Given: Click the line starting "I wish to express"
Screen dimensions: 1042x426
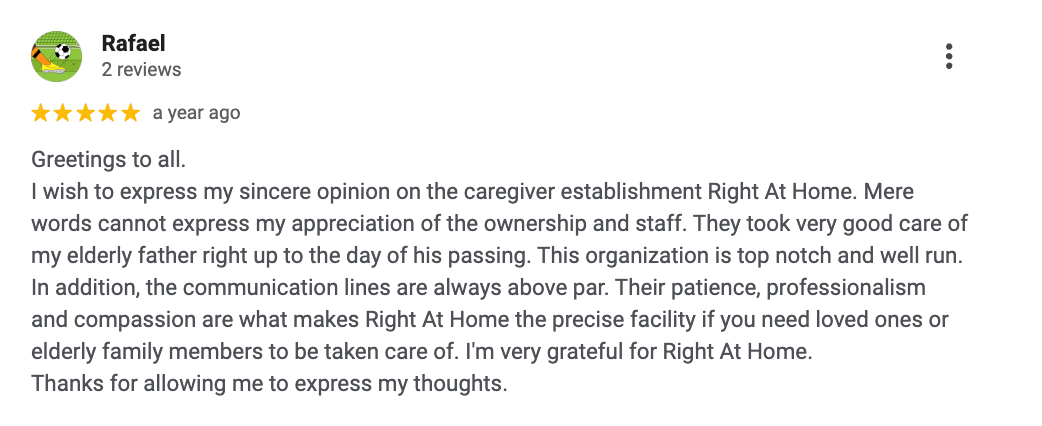Looking at the screenshot, I should [x=472, y=192].
